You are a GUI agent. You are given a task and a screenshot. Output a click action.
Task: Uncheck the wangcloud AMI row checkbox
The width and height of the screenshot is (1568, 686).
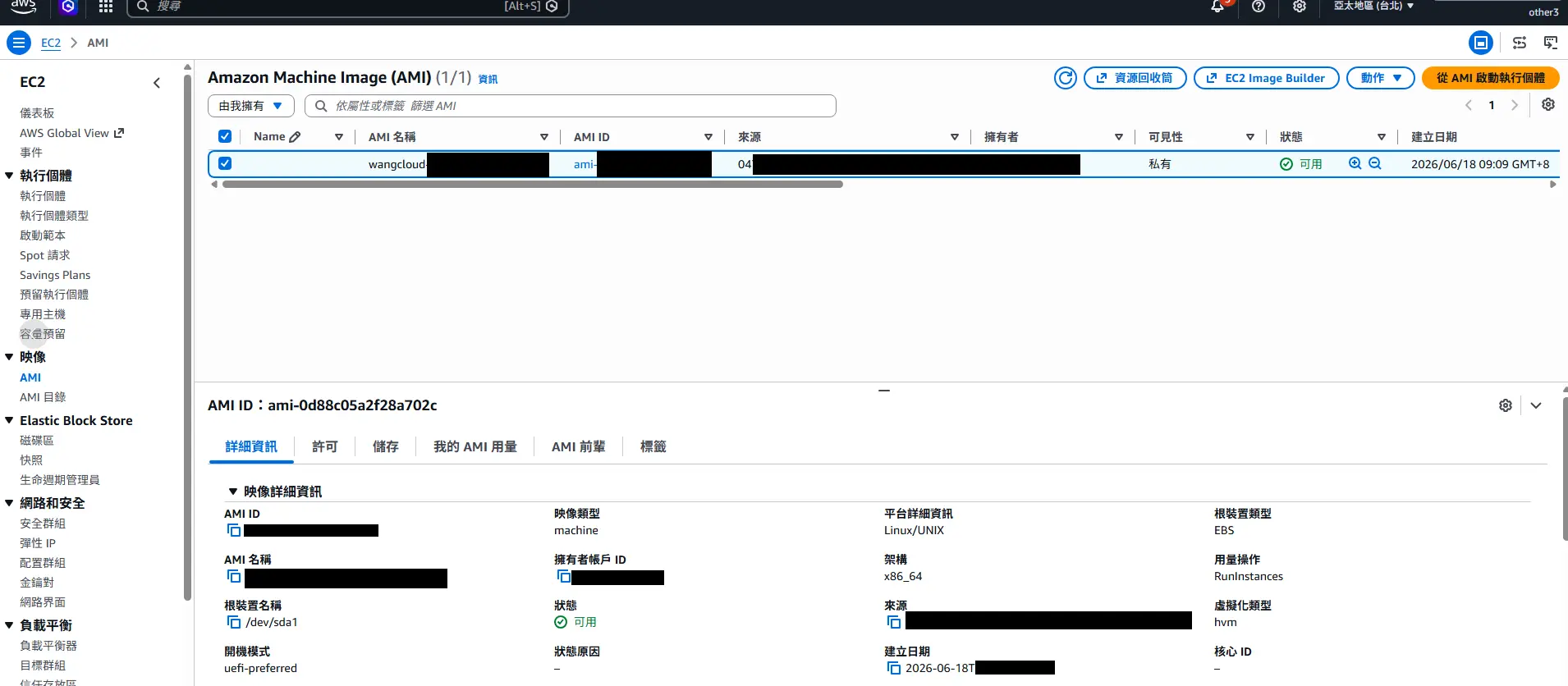(x=225, y=163)
